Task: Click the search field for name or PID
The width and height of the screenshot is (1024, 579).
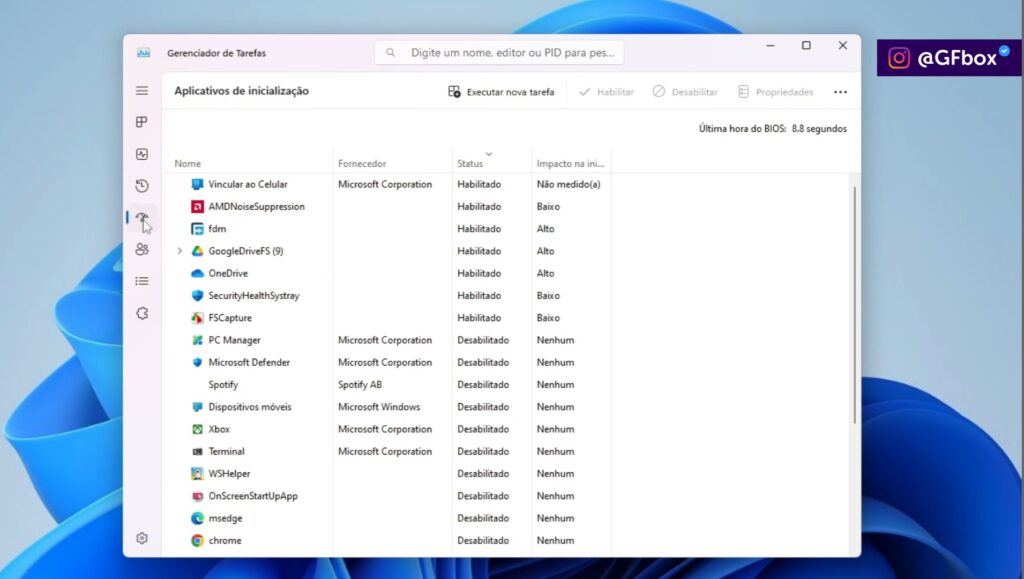Action: pyautogui.click(x=499, y=53)
